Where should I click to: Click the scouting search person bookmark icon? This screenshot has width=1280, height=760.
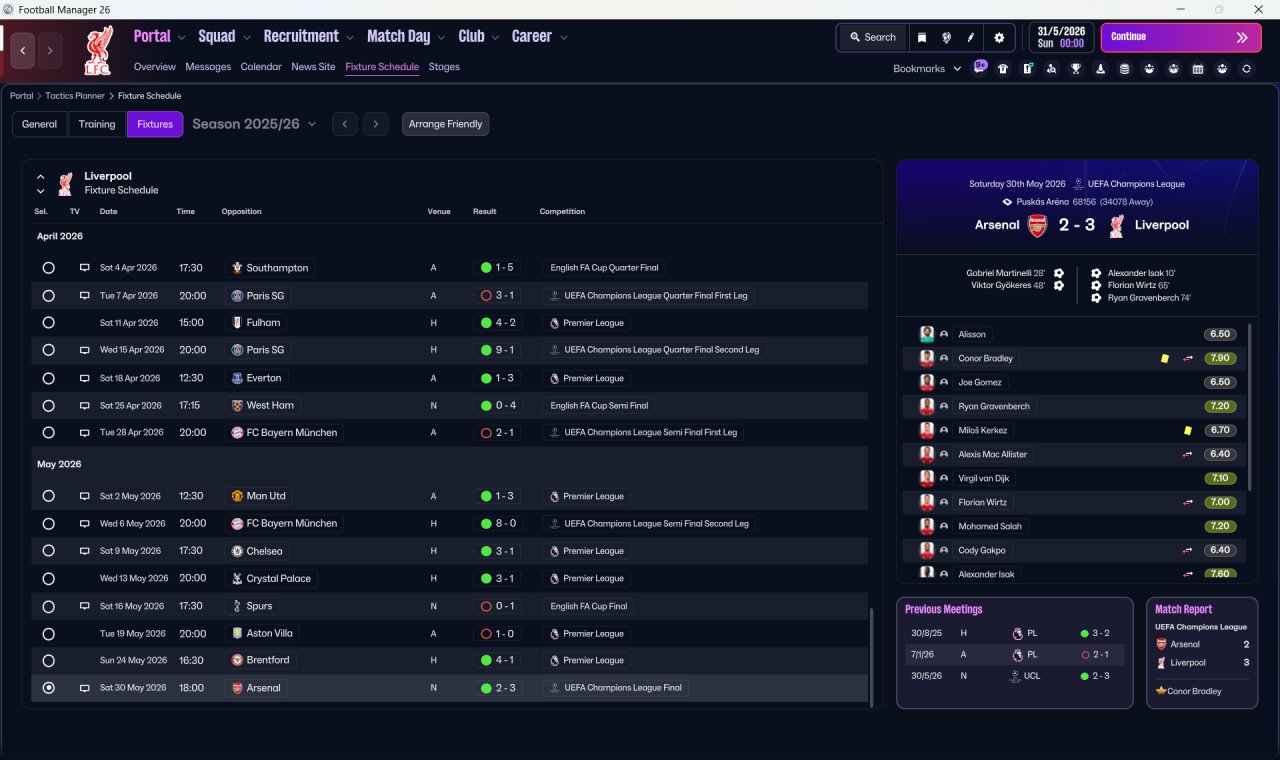(1051, 69)
